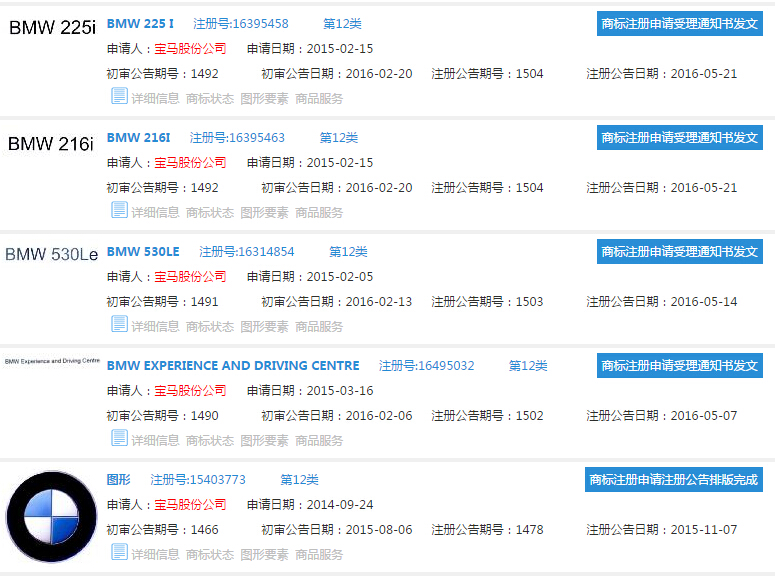Click the document icon in 图形 15403773 row

[x=119, y=552]
